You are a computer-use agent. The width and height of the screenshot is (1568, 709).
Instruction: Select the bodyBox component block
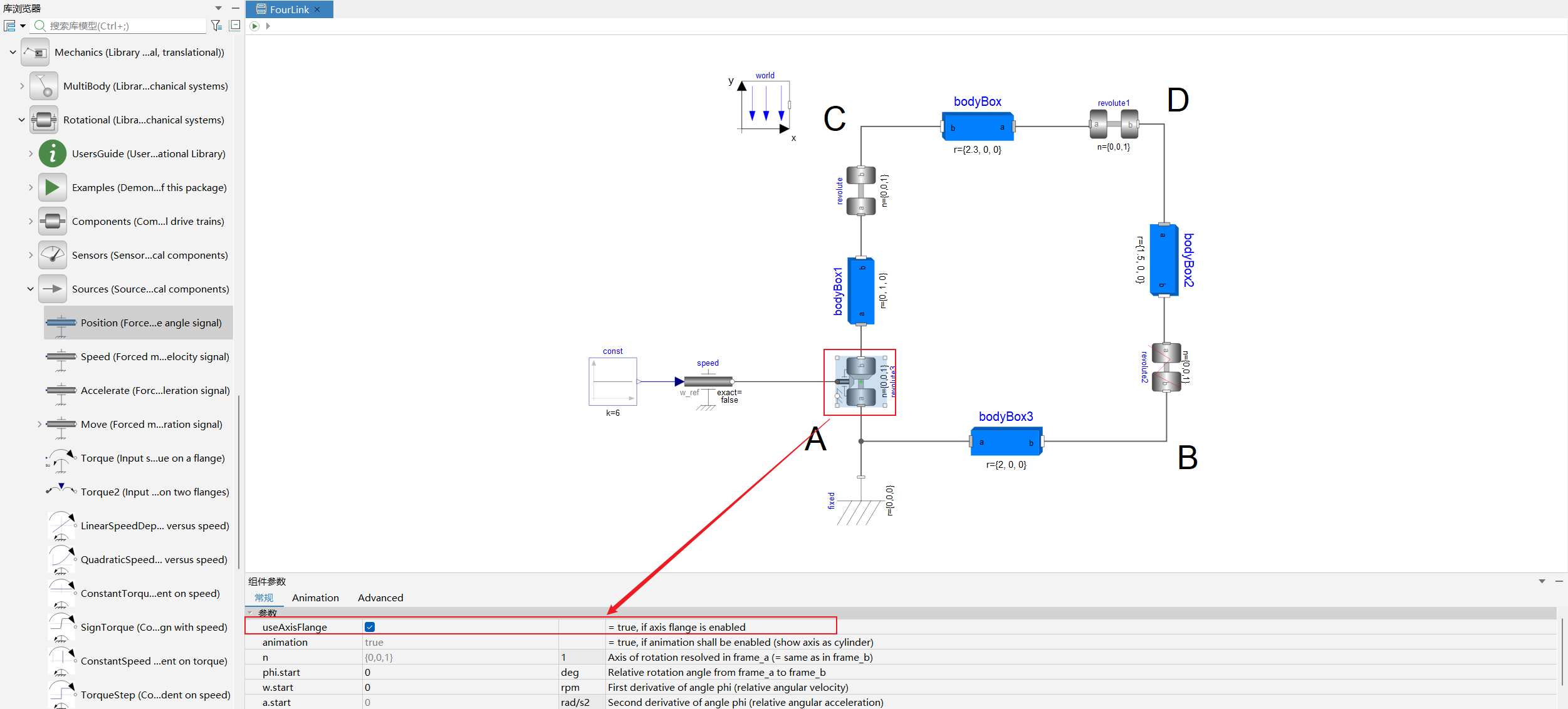coord(978,127)
